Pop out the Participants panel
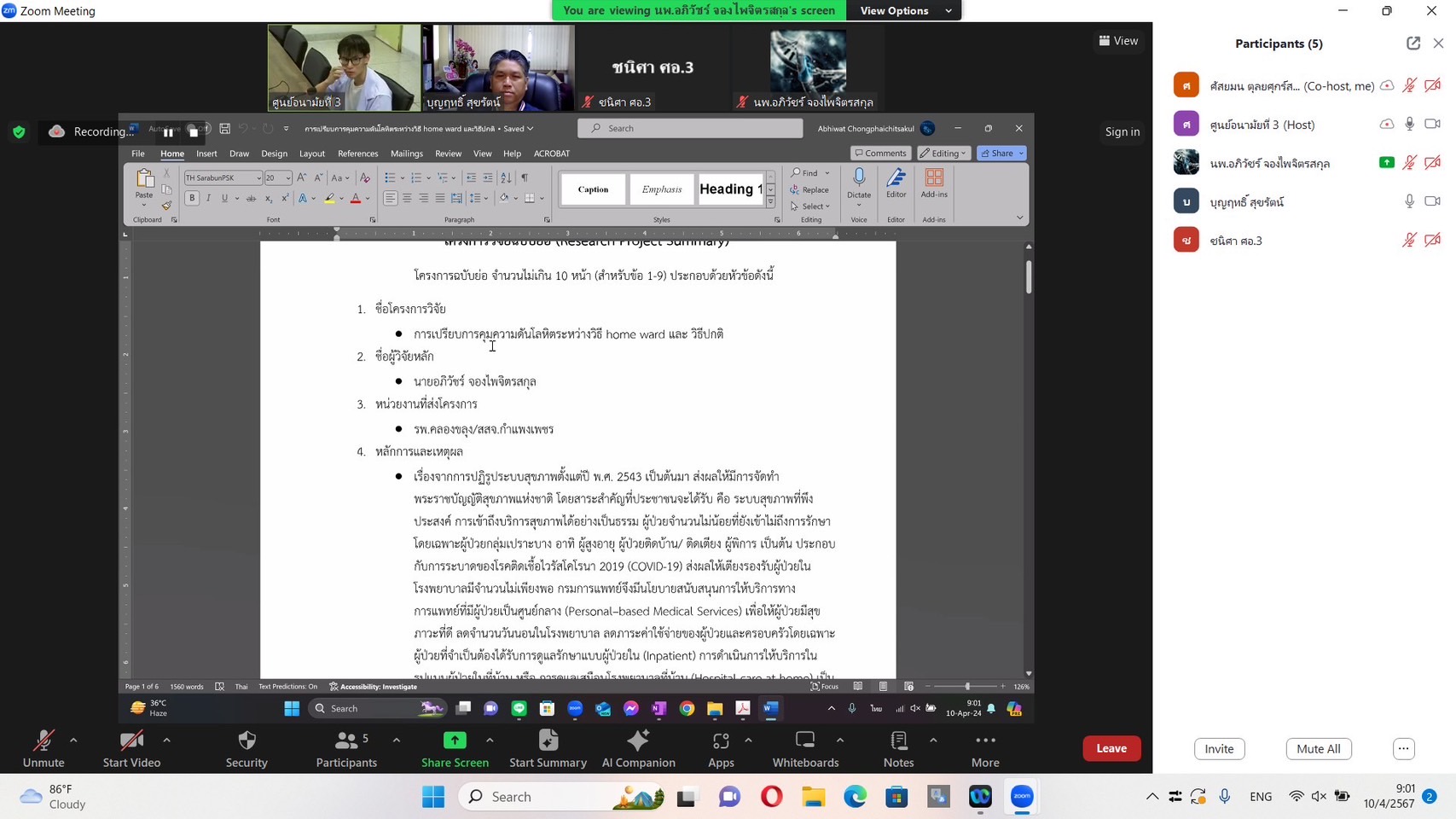The width and height of the screenshot is (1456, 819). [x=1413, y=44]
